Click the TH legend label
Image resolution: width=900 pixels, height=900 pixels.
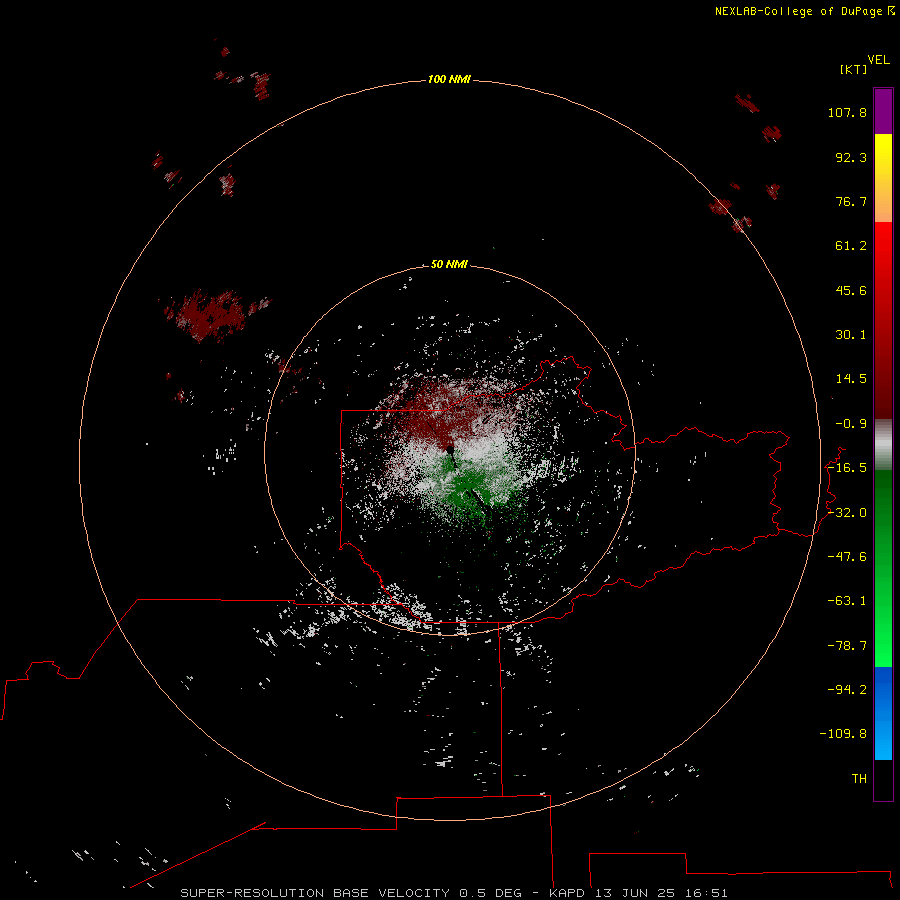(x=859, y=778)
